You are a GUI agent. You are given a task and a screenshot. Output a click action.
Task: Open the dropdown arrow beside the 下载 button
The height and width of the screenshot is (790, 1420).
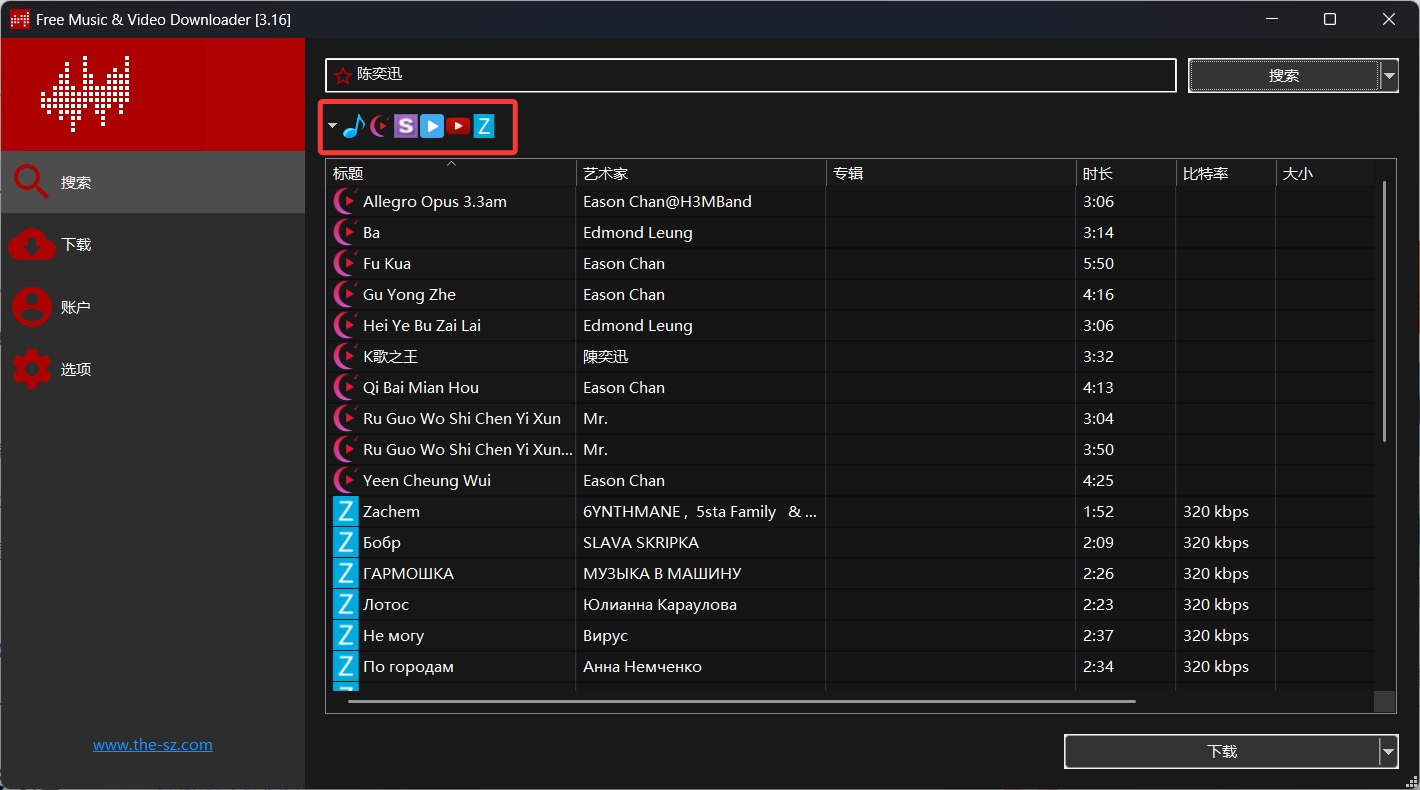coord(1389,751)
